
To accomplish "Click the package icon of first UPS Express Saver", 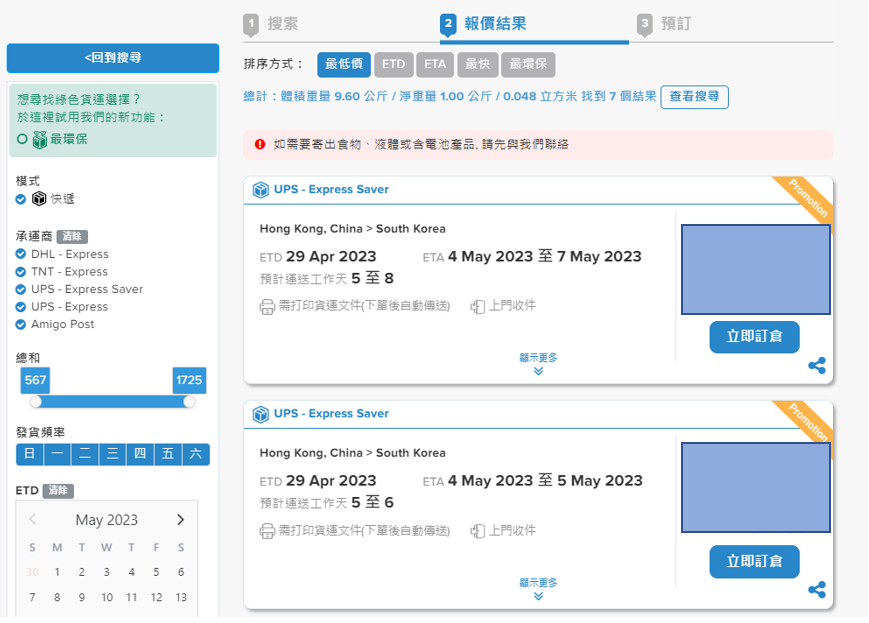I will click(260, 190).
